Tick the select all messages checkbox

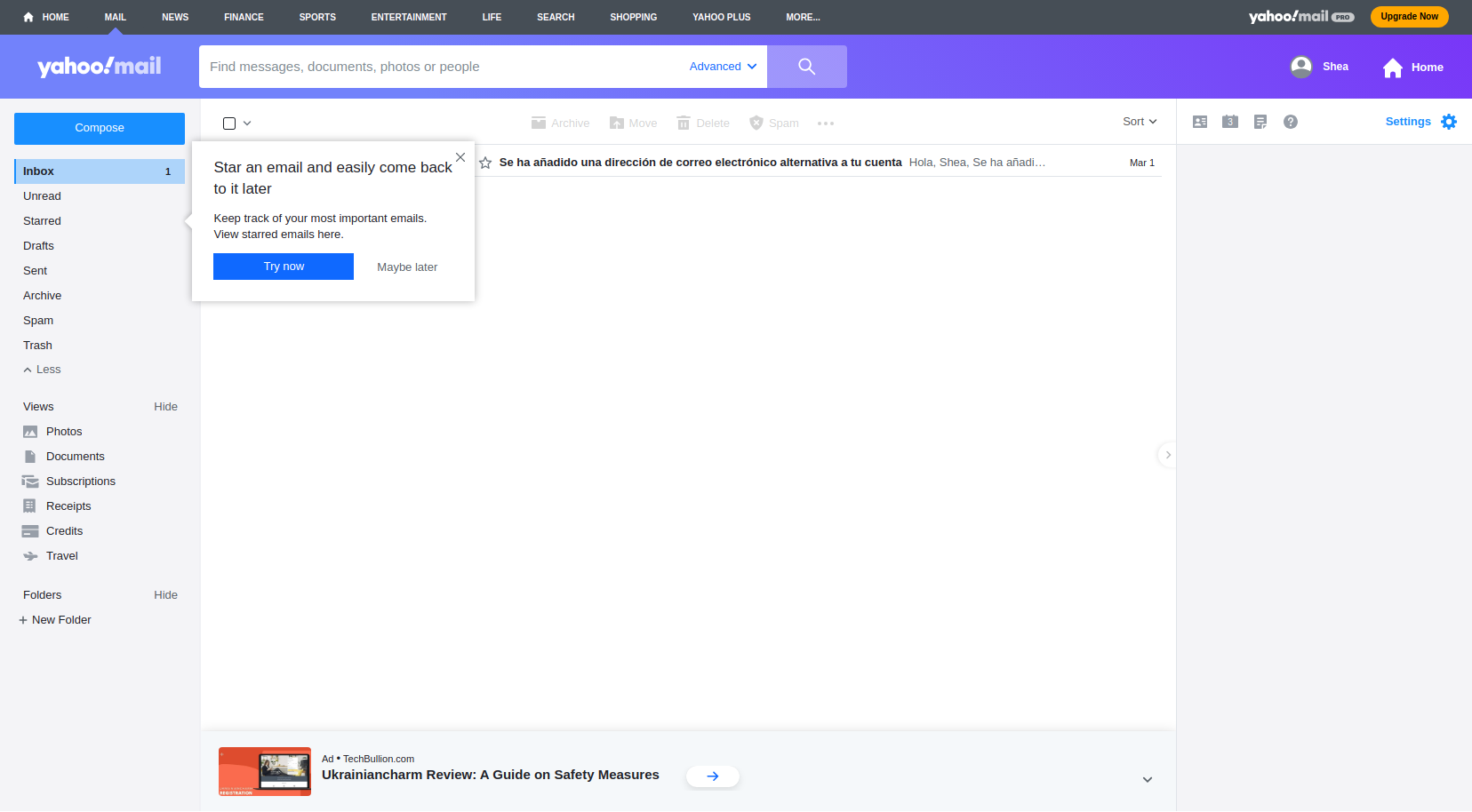point(229,123)
